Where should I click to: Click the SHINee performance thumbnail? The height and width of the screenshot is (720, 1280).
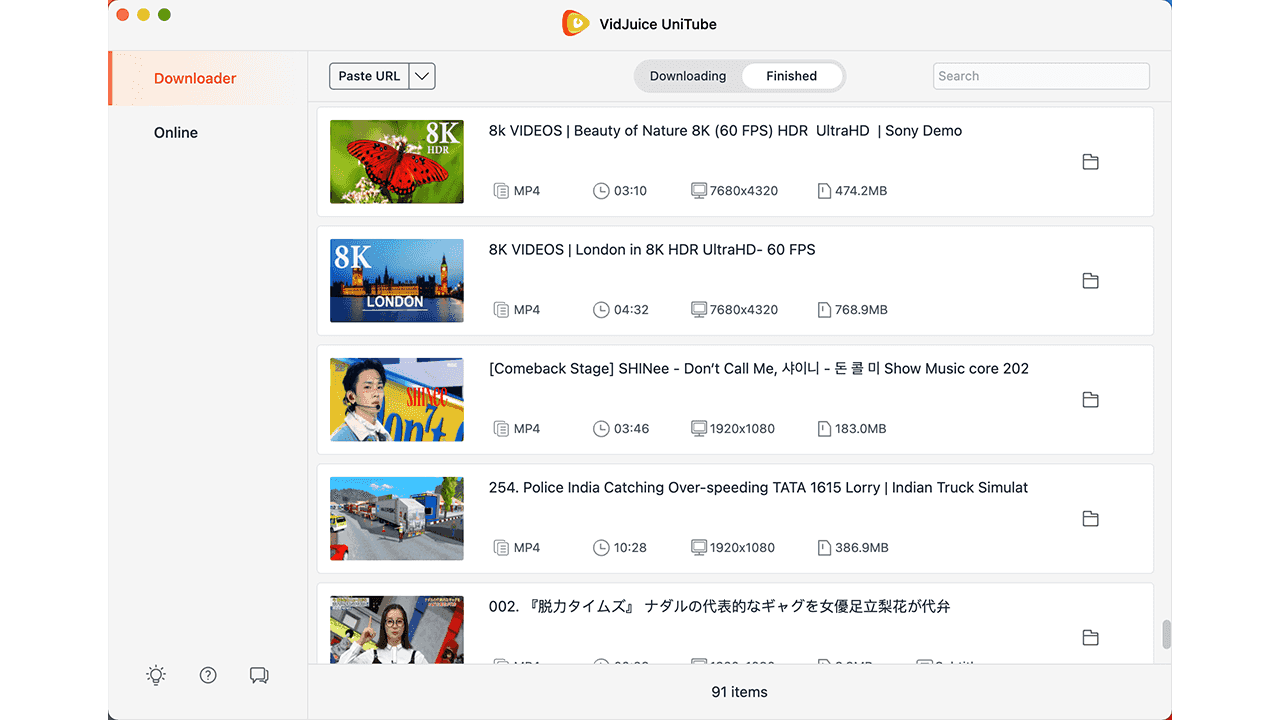click(x=397, y=400)
